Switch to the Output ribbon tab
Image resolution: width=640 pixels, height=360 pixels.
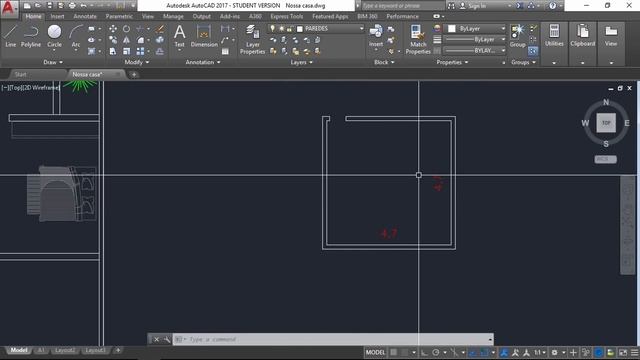coord(202,16)
